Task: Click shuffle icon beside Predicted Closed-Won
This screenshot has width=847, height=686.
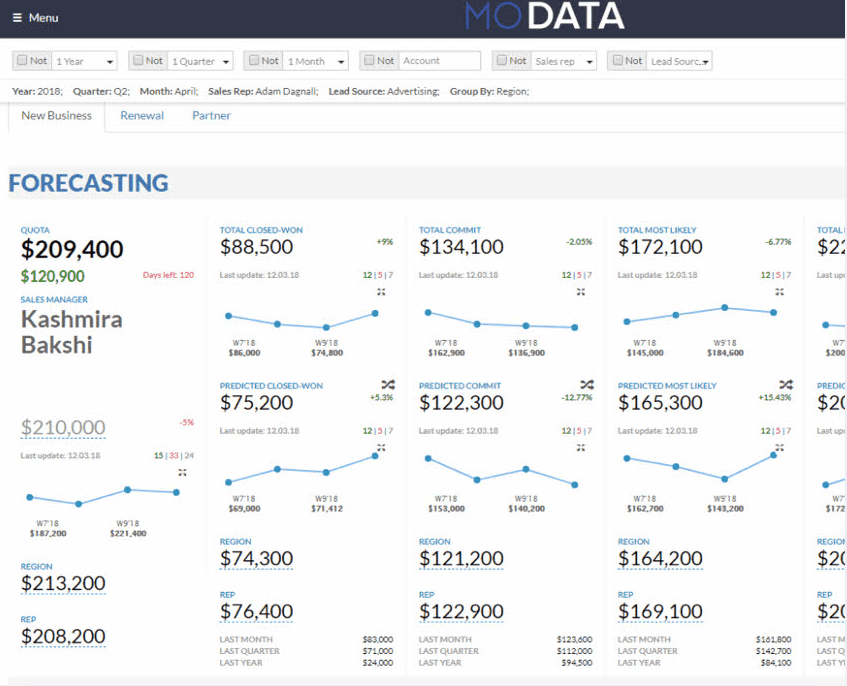Action: pyautogui.click(x=388, y=385)
